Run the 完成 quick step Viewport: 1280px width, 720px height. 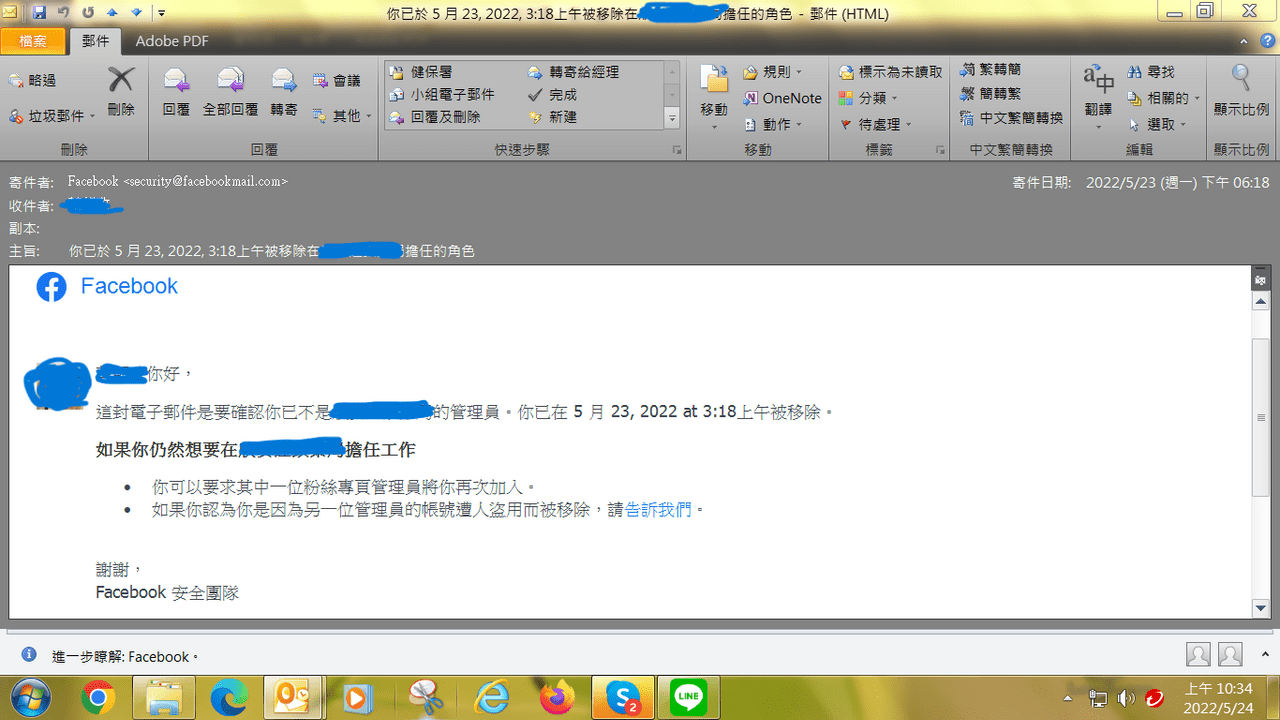[553, 94]
